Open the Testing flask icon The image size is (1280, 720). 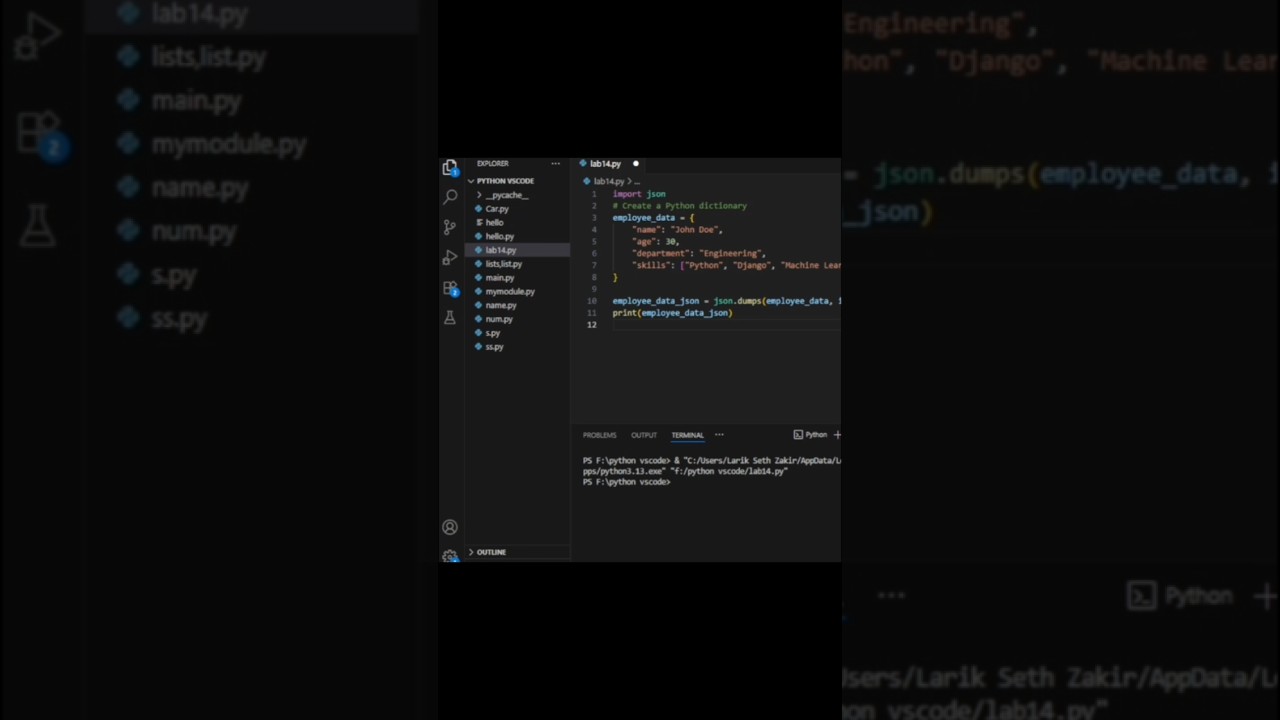[450, 317]
